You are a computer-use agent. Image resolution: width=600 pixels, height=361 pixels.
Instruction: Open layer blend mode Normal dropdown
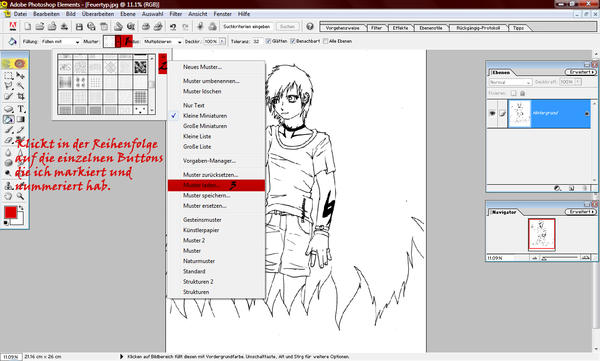(x=510, y=82)
